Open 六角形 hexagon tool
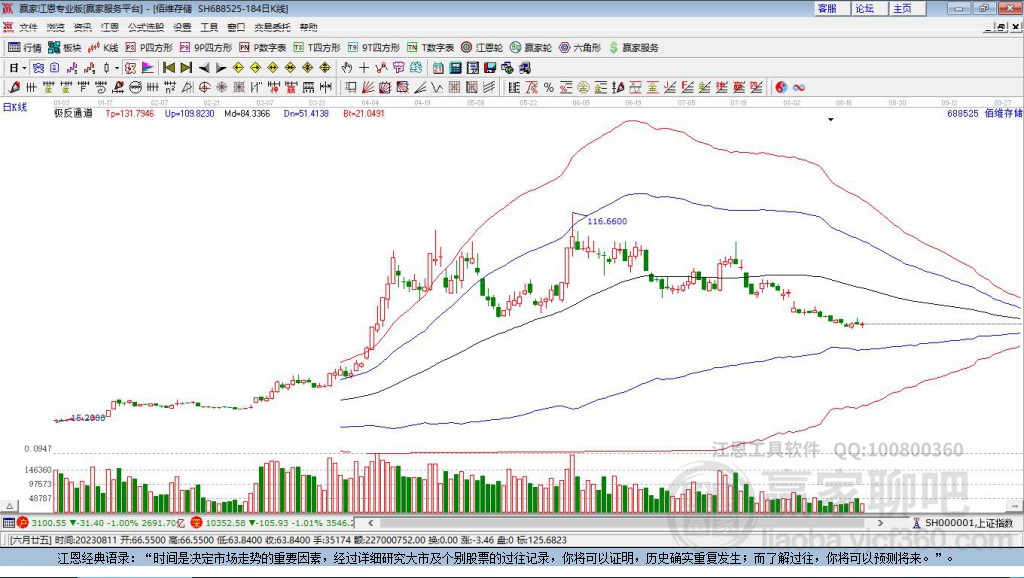The image size is (1024, 578). pyautogui.click(x=580, y=48)
